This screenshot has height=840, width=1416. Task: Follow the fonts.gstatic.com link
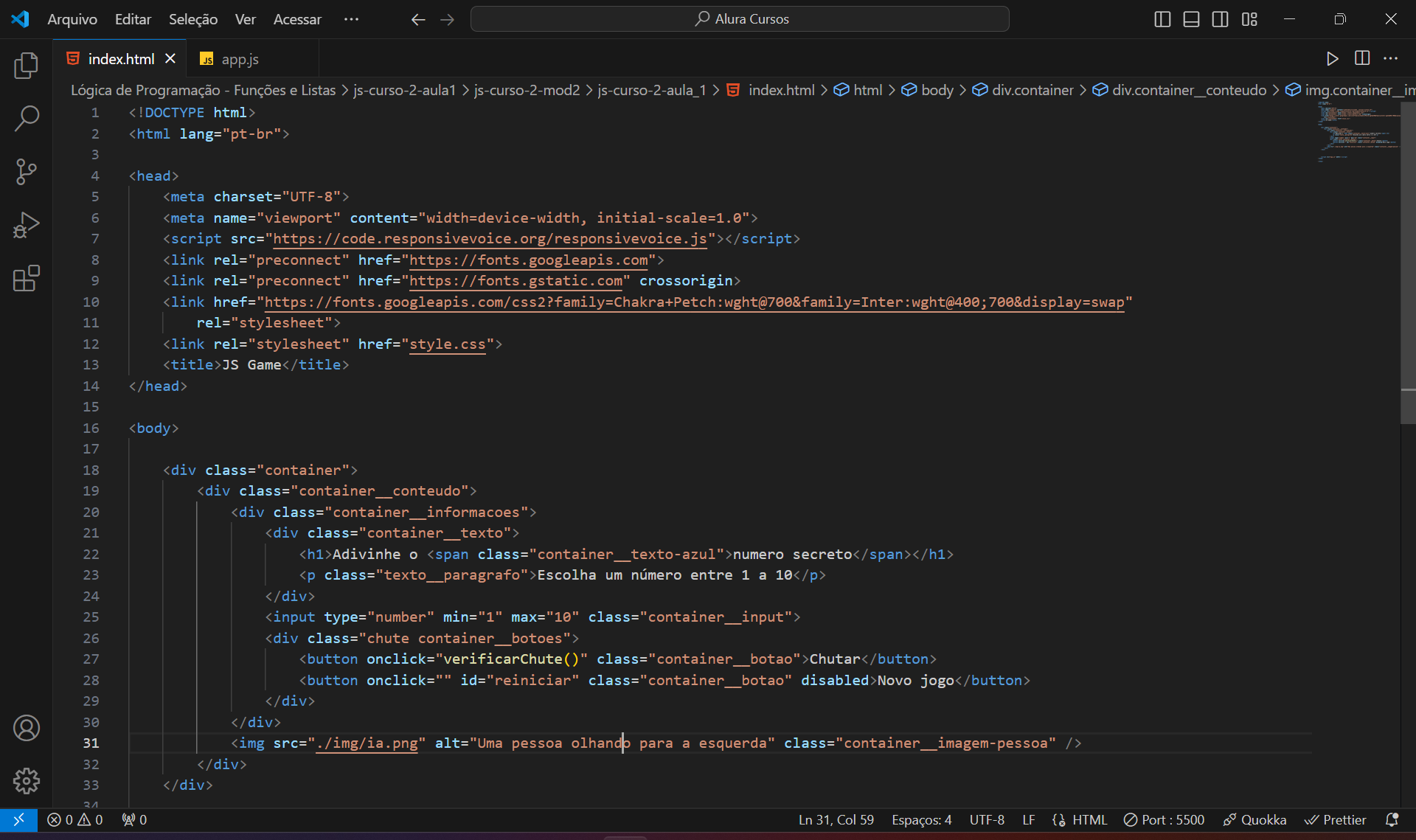pos(516,280)
